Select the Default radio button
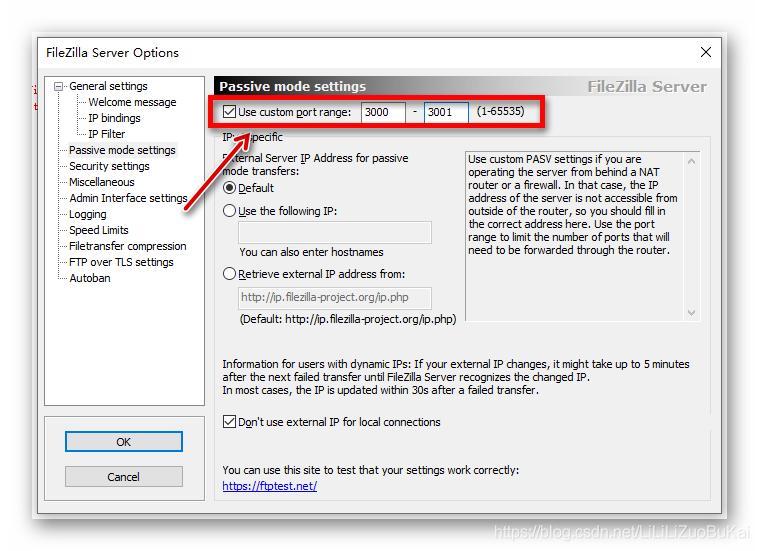The image size is (759, 551). point(229,188)
